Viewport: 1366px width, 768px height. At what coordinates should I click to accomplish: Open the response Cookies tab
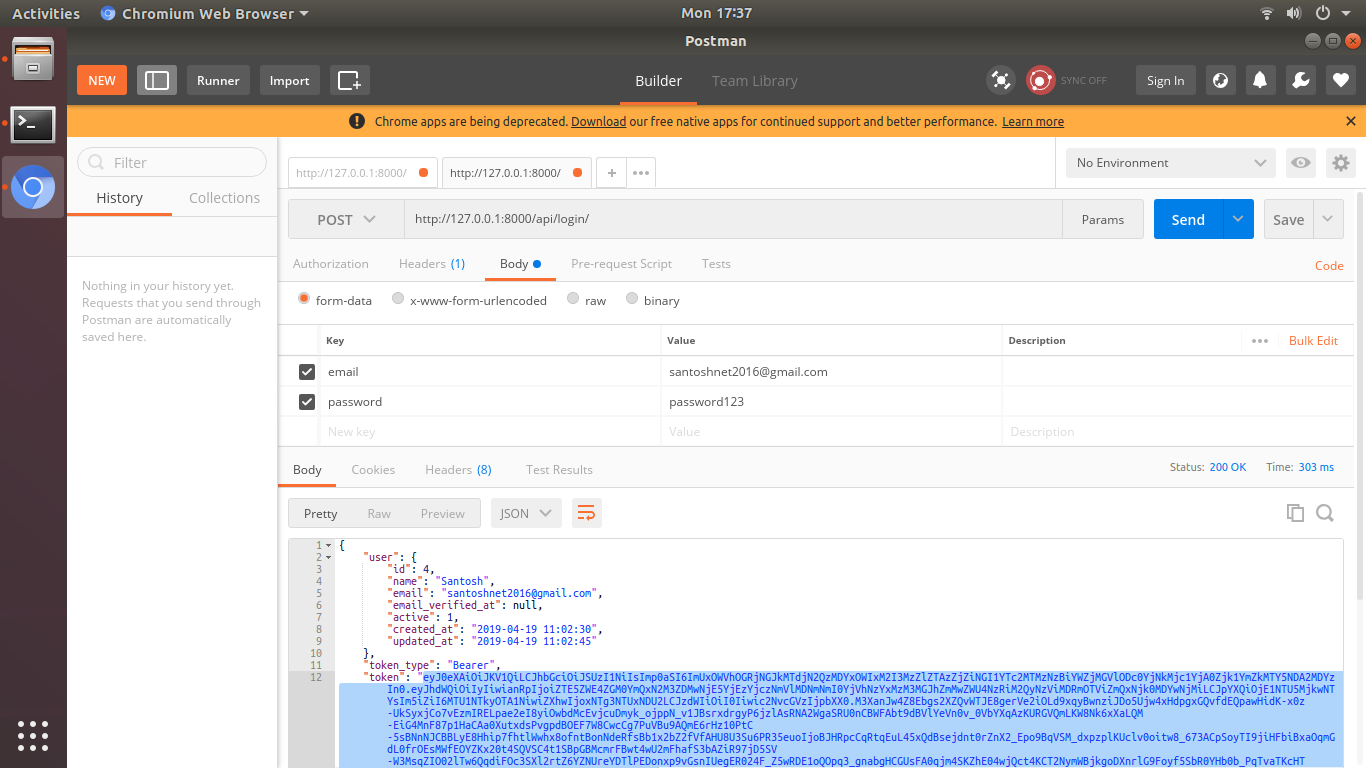click(x=373, y=470)
